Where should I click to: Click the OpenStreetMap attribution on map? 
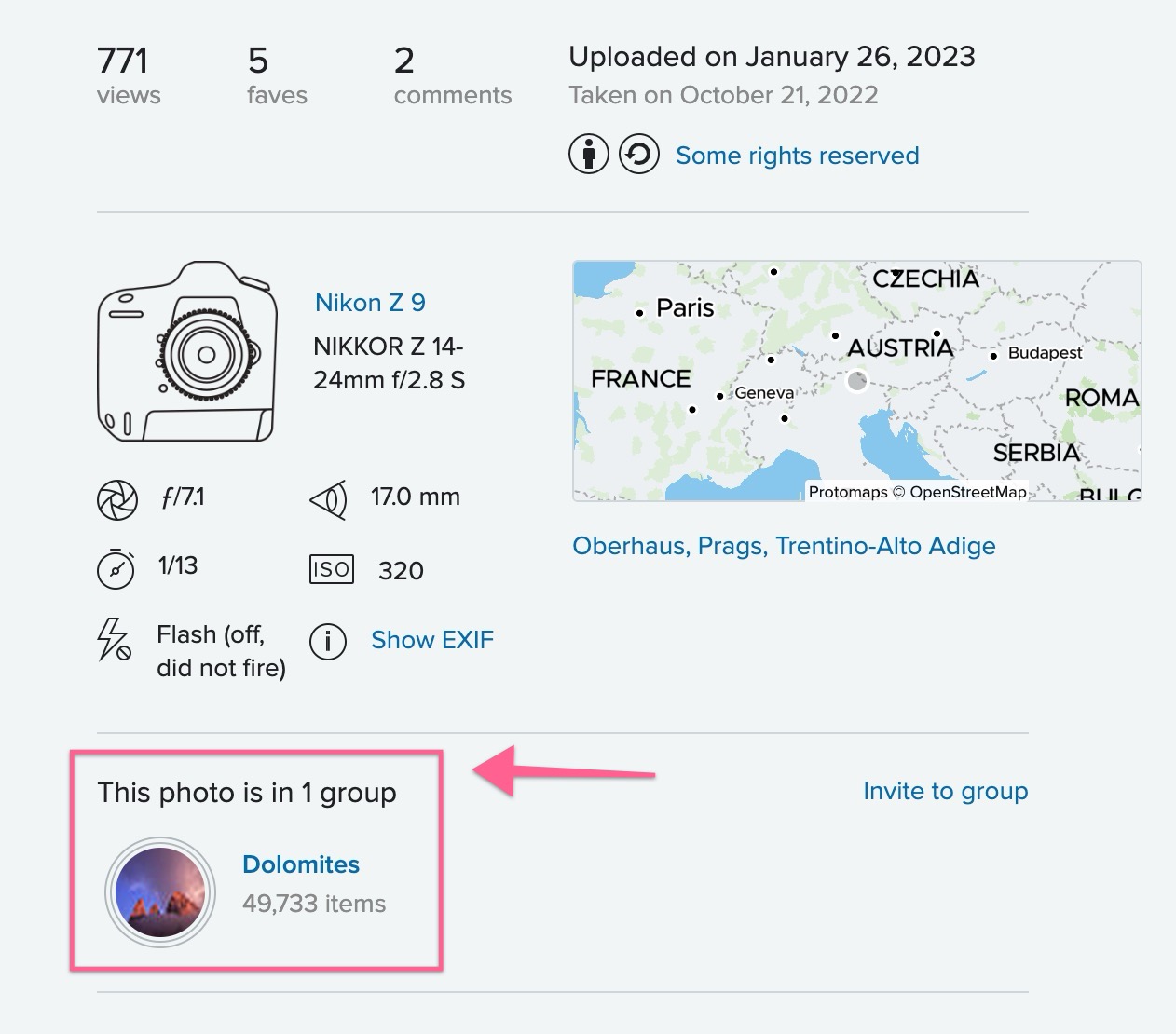coord(967,492)
